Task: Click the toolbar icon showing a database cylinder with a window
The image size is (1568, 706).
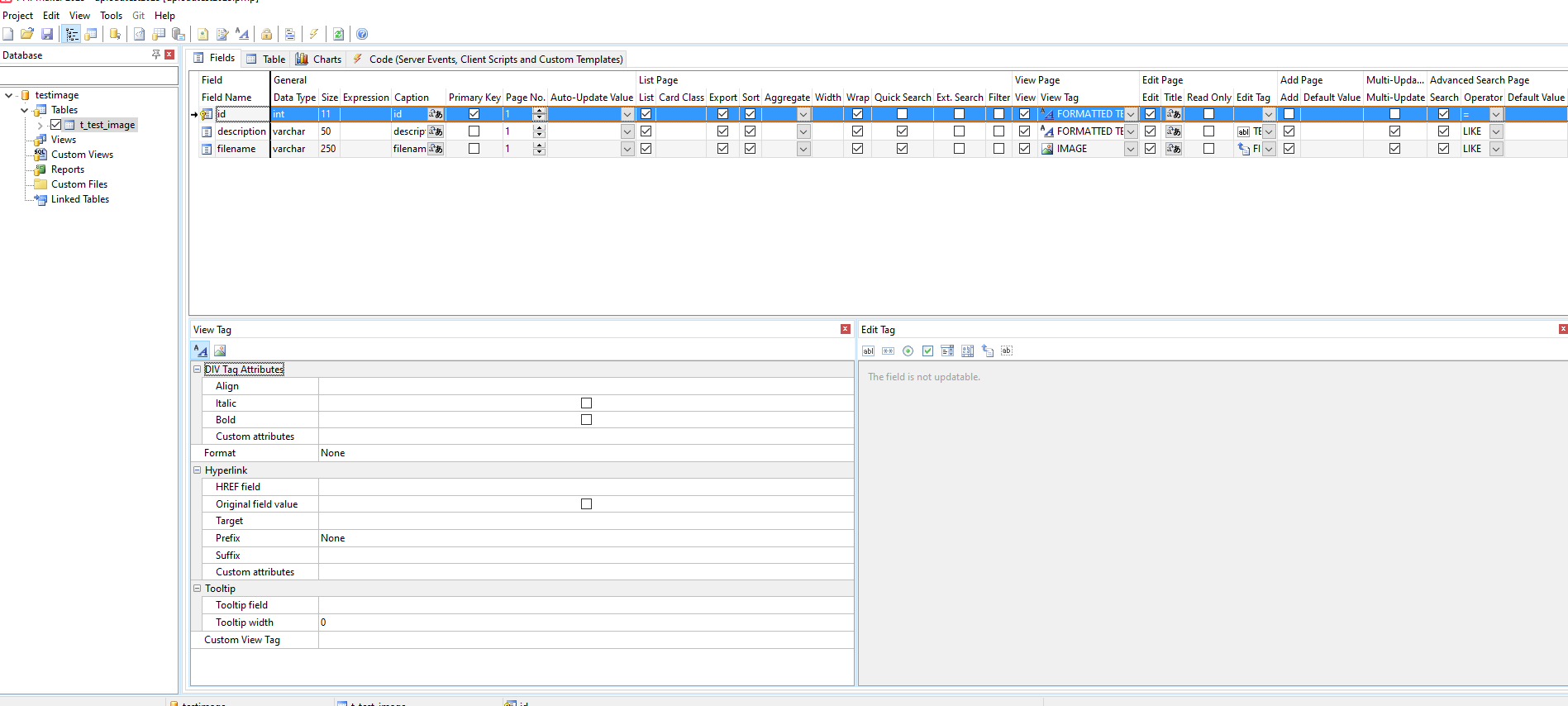Action: point(91,34)
